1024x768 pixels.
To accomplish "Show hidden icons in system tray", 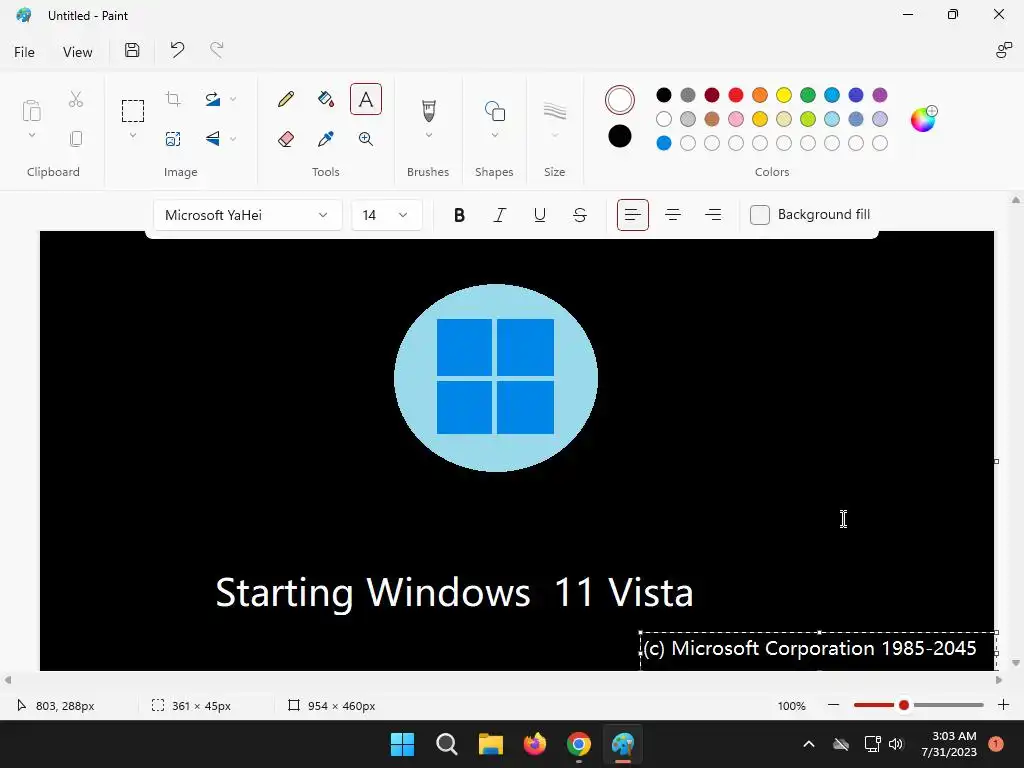I will click(x=808, y=744).
